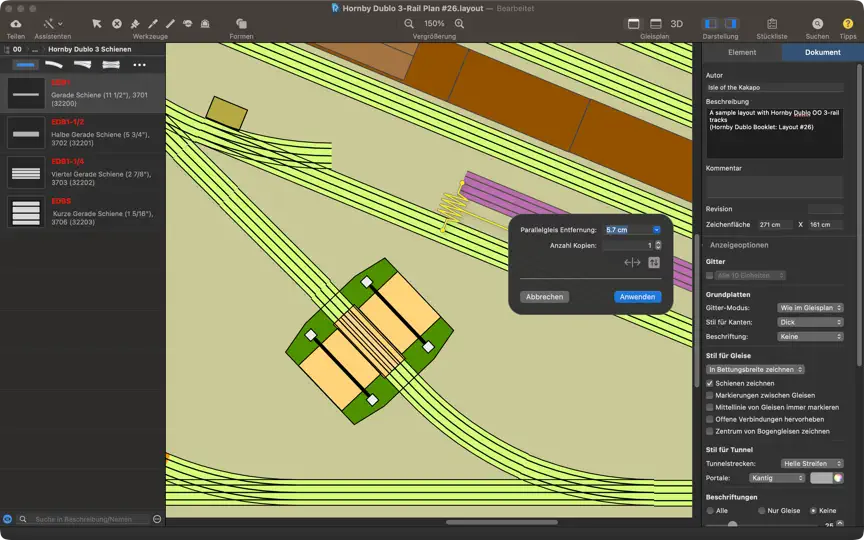Screen dimensions: 864x540
Task: Click the library icon next to OO
Action: (x=7, y=49)
